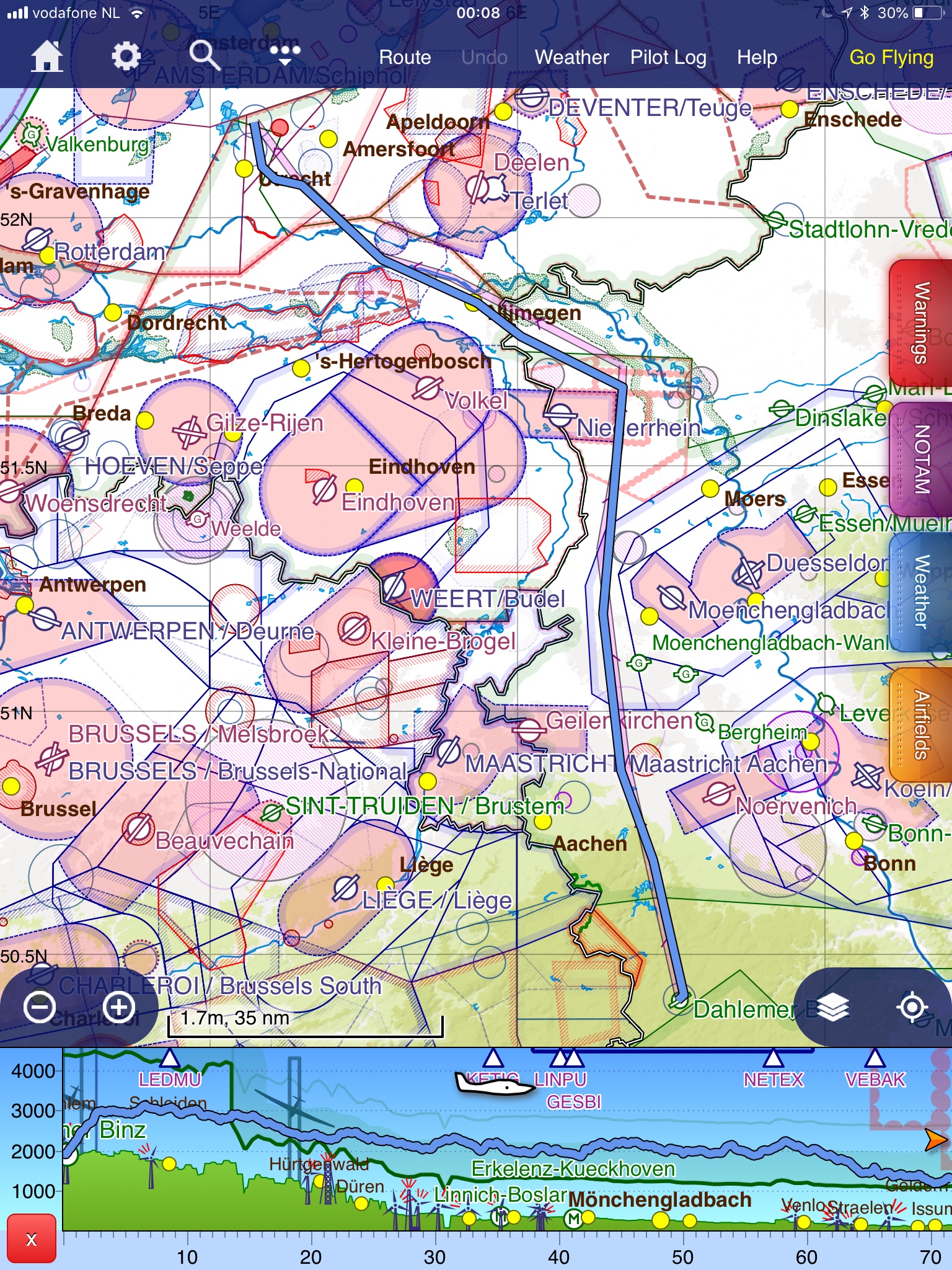Viewport: 952px width, 1270px height.
Task: Tap the battery indicator in status bar
Action: click(927, 13)
